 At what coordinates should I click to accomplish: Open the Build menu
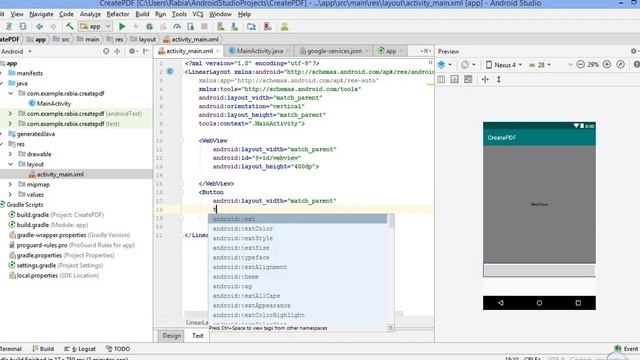tap(142, 14)
